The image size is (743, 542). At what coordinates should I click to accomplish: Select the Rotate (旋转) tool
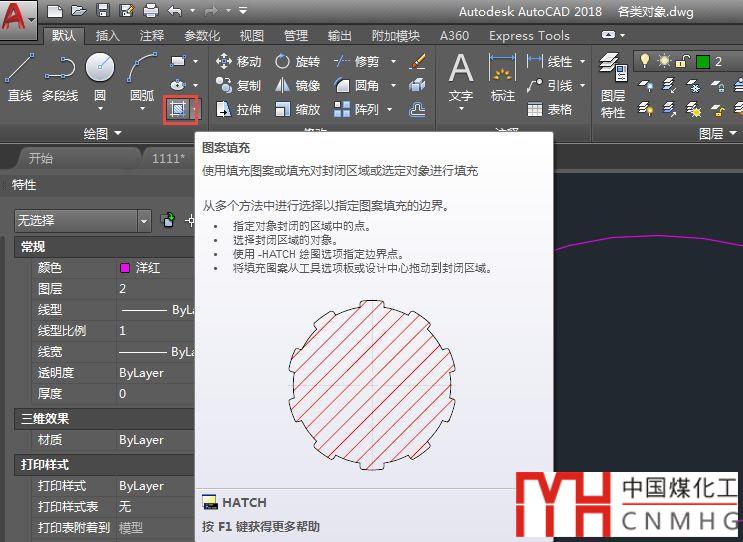coord(298,62)
